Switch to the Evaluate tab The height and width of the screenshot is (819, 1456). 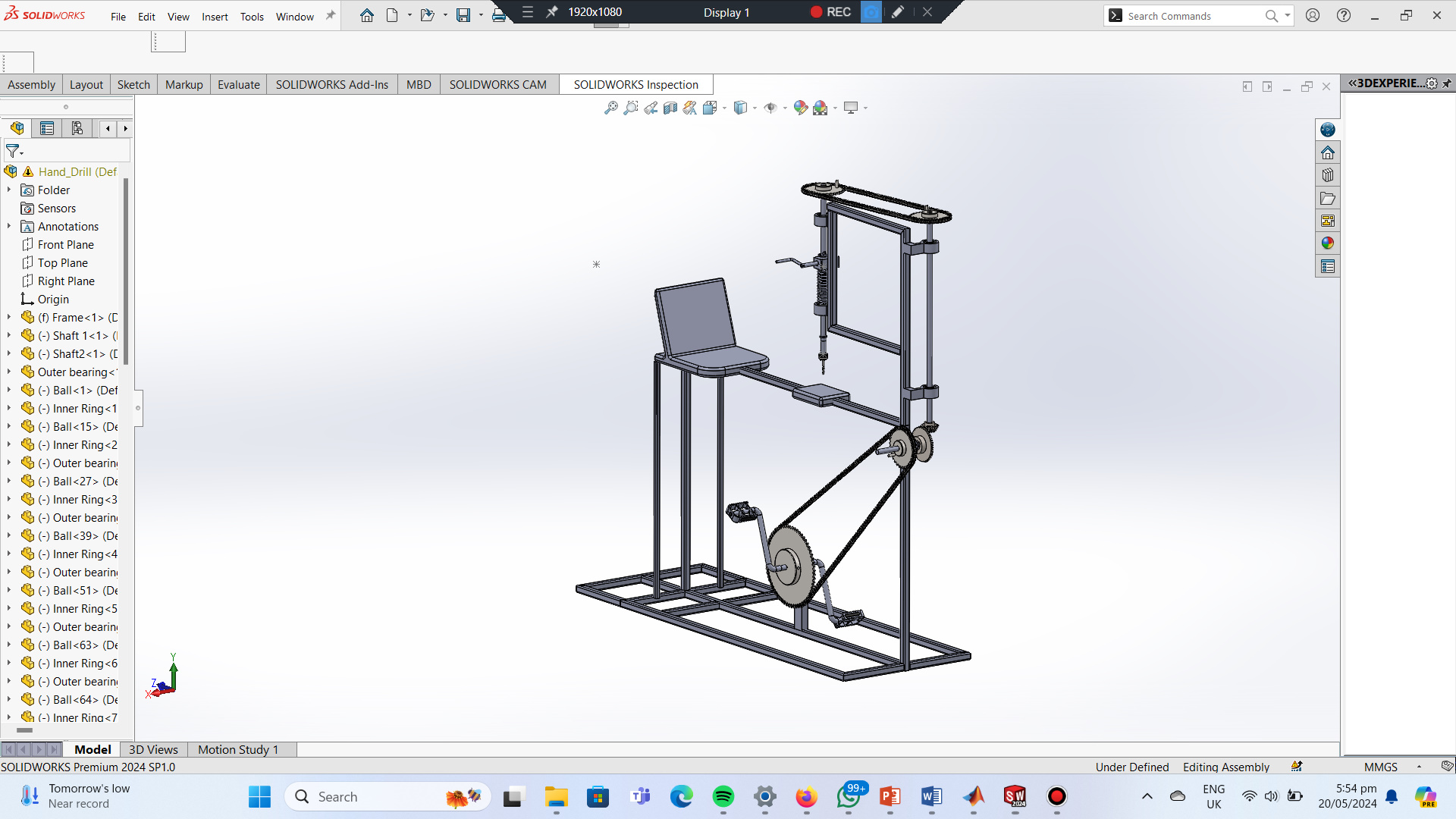click(238, 84)
